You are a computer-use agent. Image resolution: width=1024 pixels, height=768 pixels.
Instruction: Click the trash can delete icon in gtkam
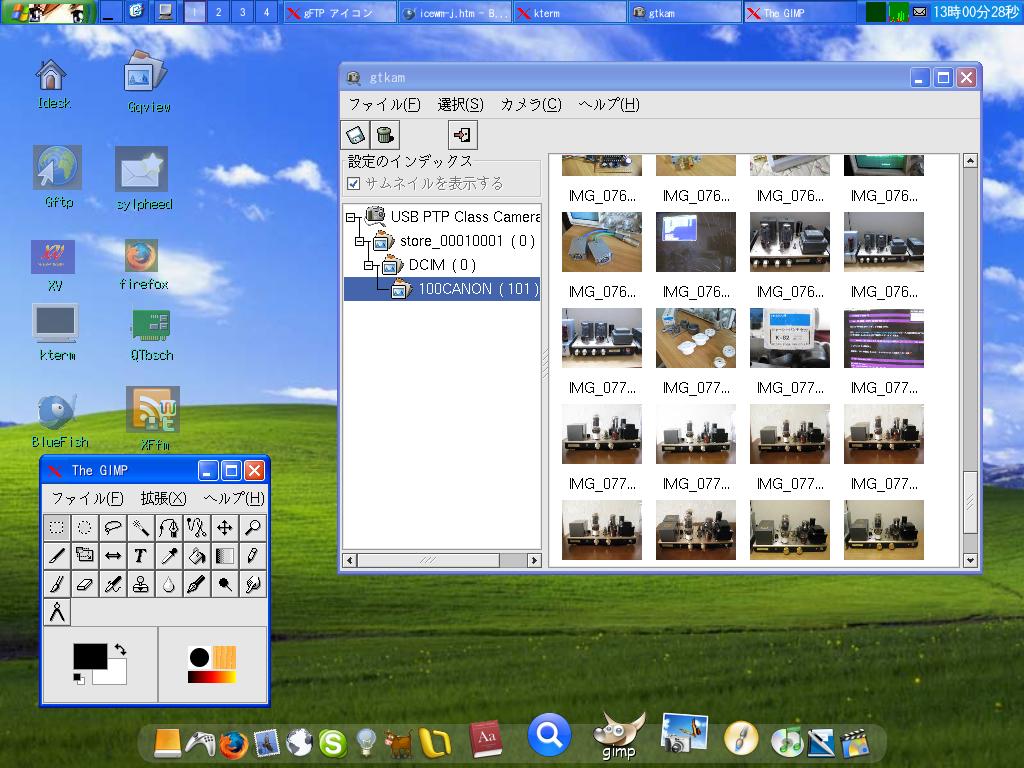point(384,135)
